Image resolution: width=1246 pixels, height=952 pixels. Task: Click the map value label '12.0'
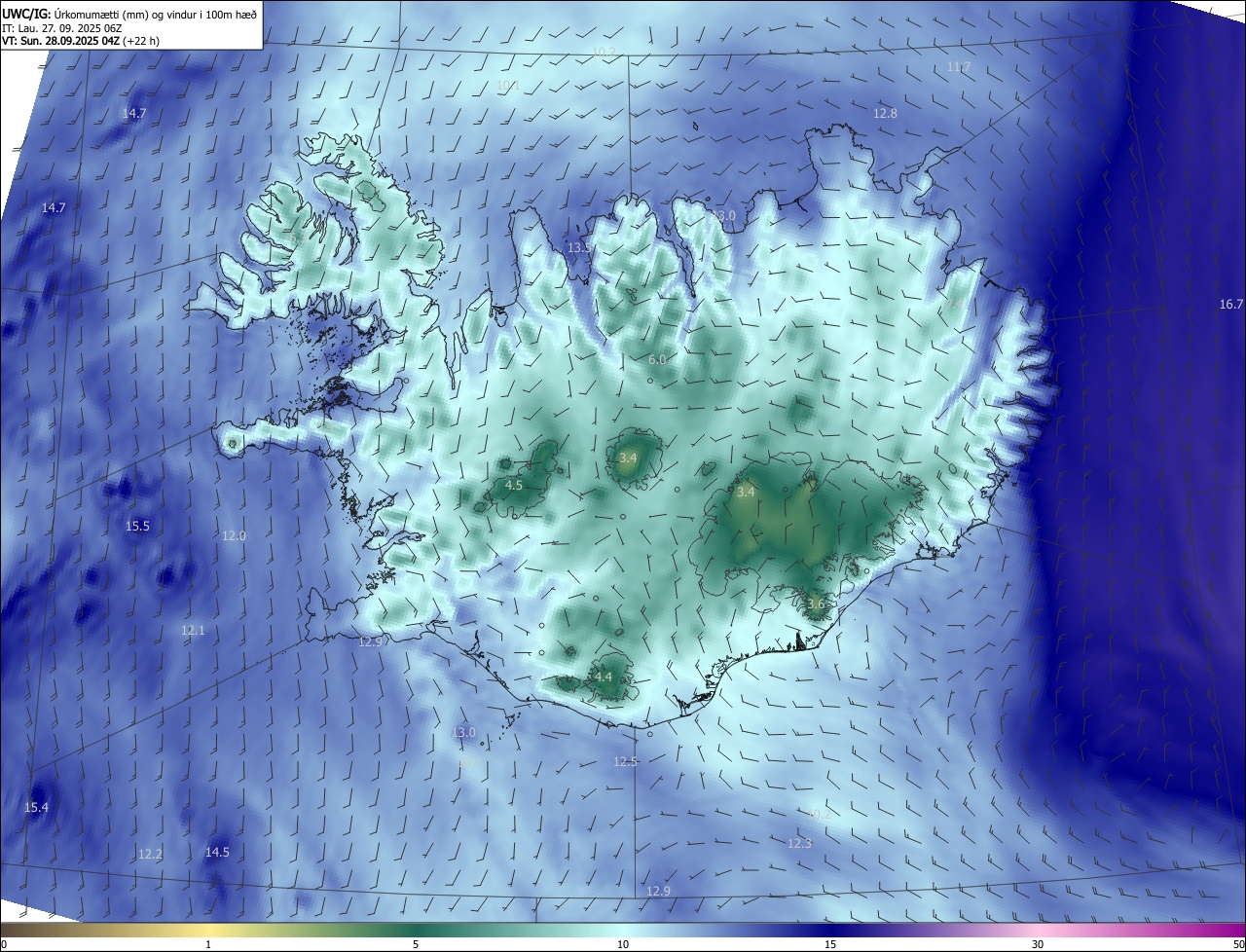click(x=234, y=536)
